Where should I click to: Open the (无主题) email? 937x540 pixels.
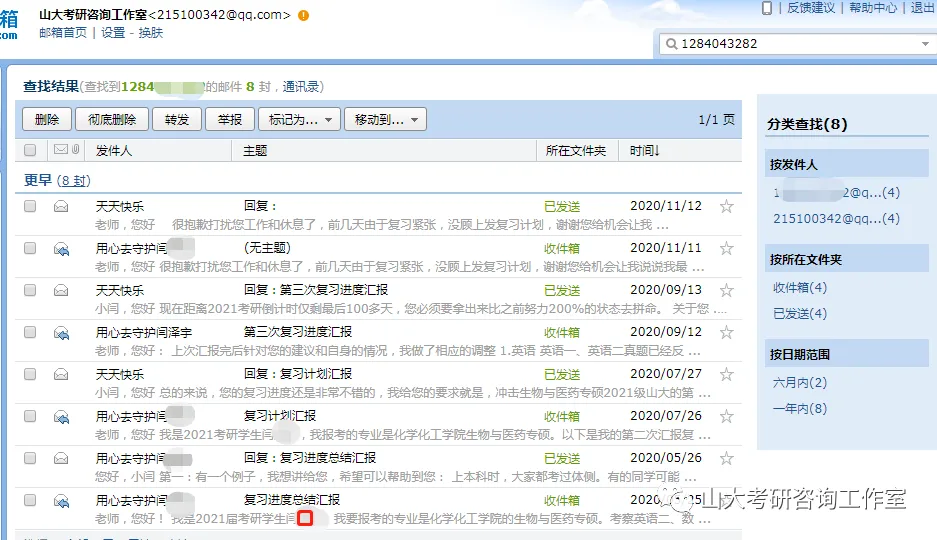tap(267, 248)
